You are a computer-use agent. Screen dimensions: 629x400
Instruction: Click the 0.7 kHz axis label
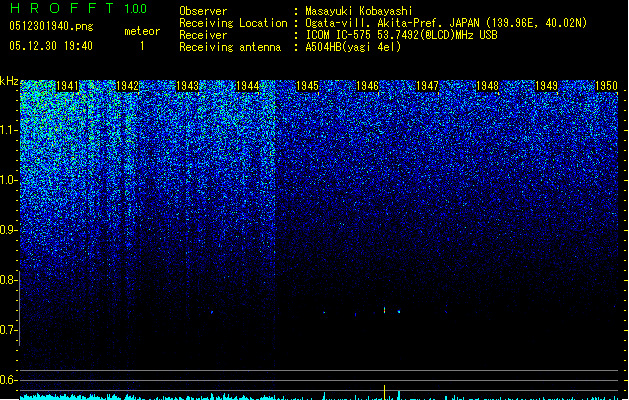click(9, 330)
